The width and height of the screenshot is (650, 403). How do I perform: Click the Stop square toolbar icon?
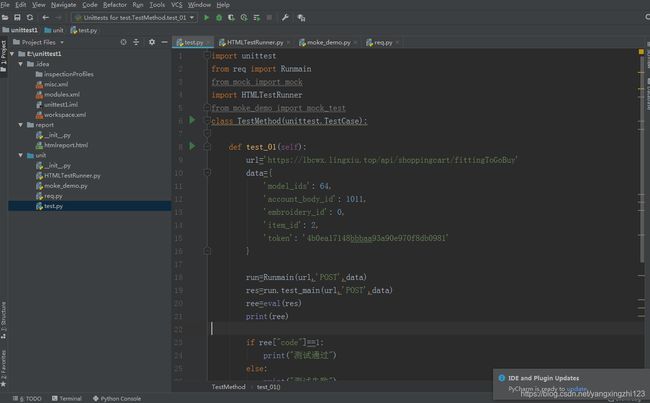[x=269, y=17]
